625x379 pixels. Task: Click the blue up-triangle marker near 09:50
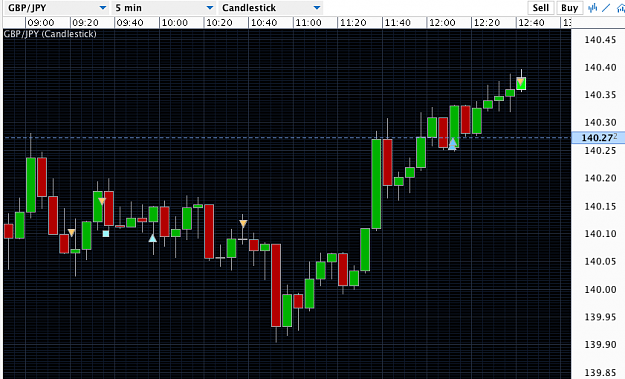pyautogui.click(x=153, y=238)
